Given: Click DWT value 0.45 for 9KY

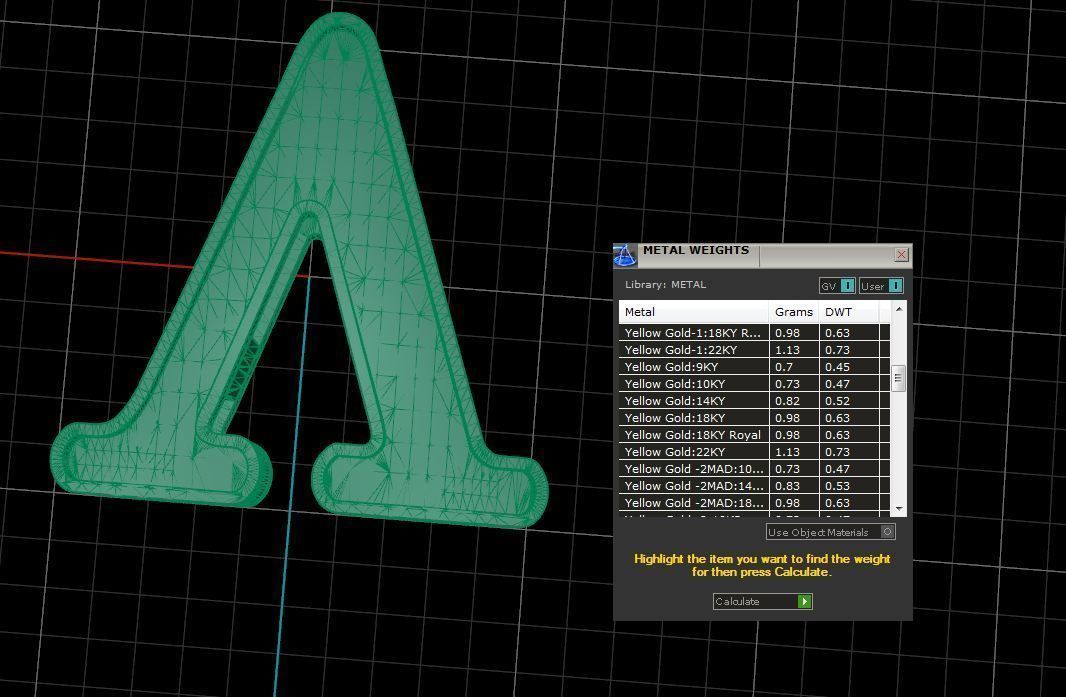Looking at the screenshot, I should click(838, 367).
